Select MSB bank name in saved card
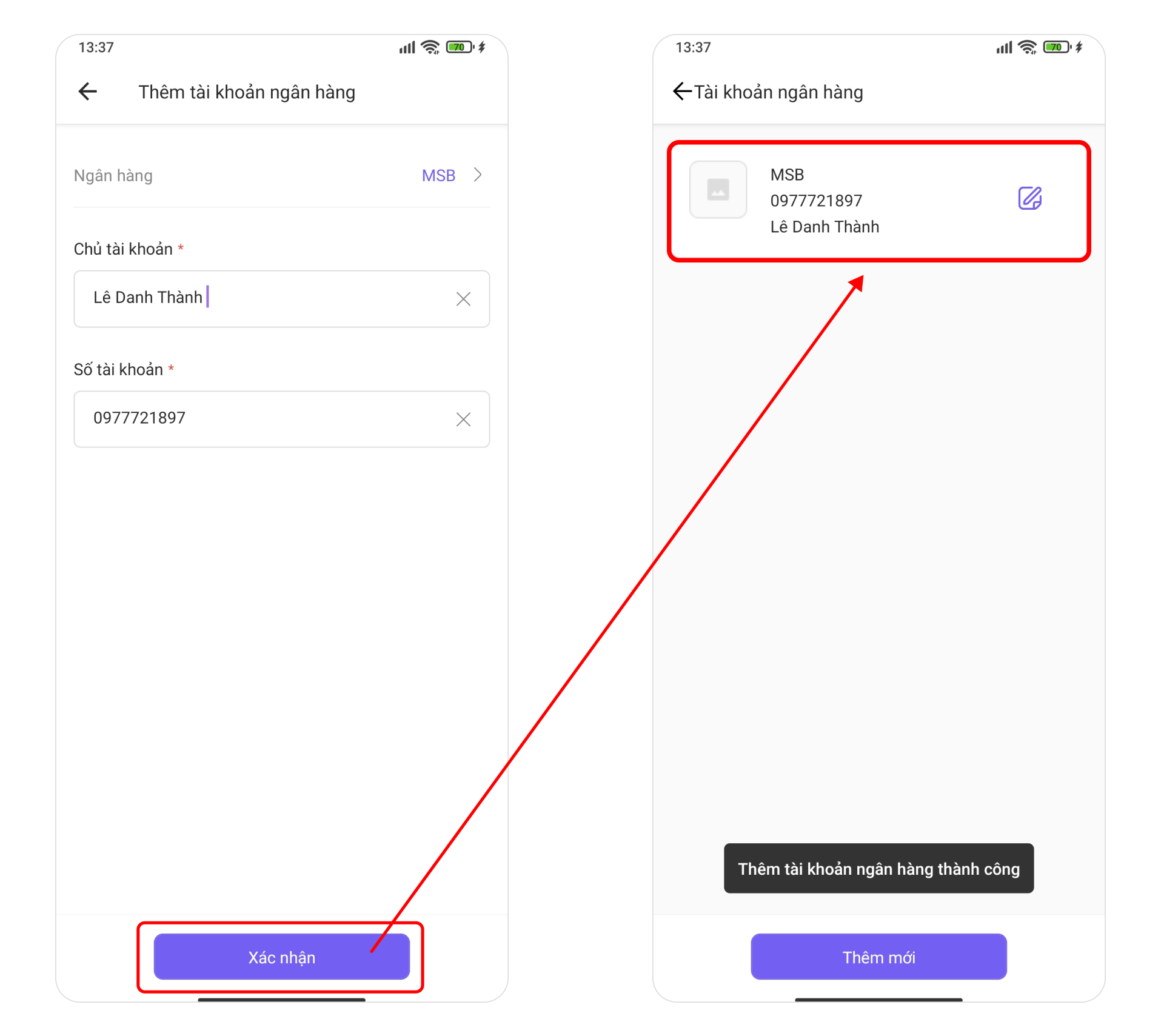This screenshot has width=1164, height=1036. click(787, 175)
